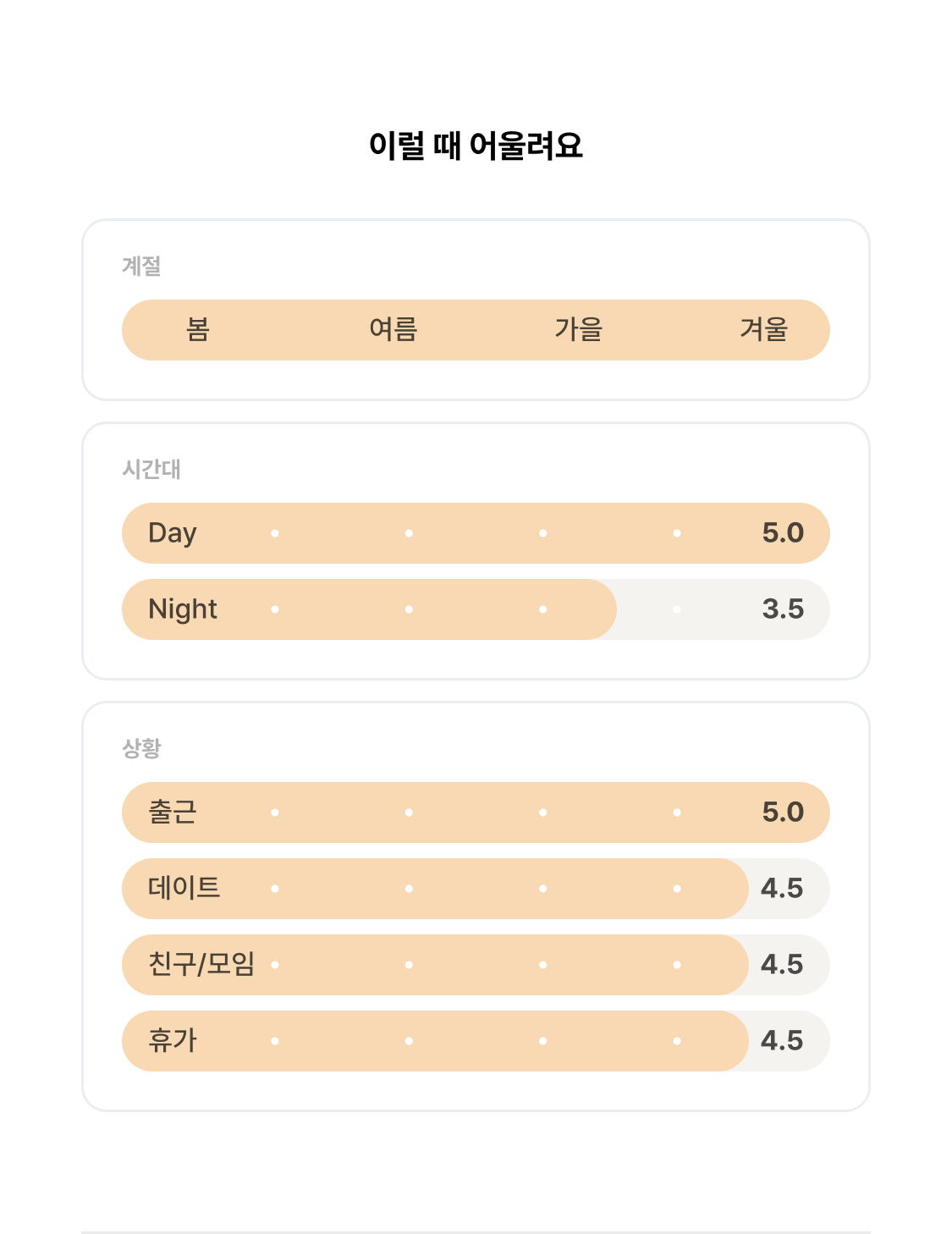Screen dimensions: 952x1234
Task: Click the 이럴 때 어울려요 heading
Action: [476, 146]
